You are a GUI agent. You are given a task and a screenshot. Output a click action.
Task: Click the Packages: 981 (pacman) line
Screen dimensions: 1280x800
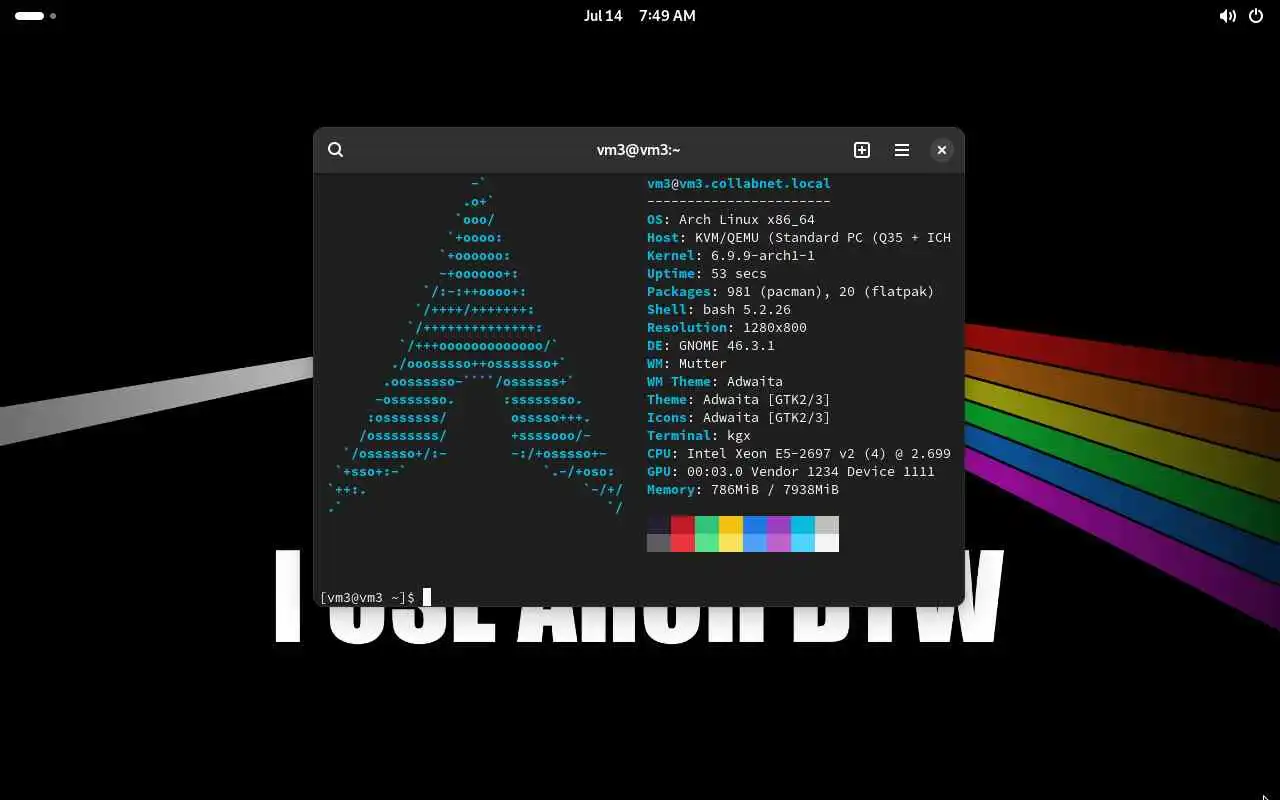pos(791,292)
